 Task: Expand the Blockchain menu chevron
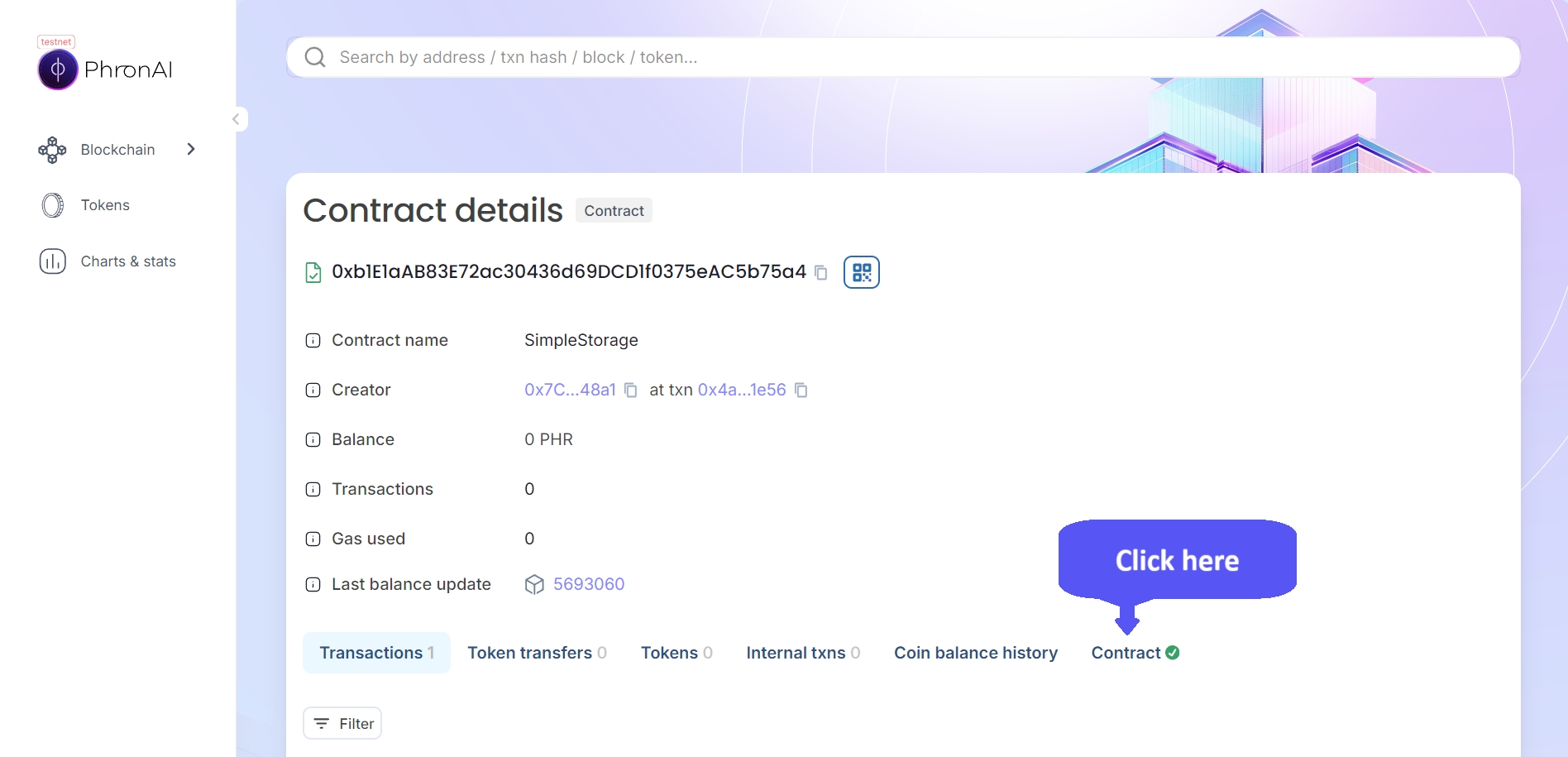(191, 150)
